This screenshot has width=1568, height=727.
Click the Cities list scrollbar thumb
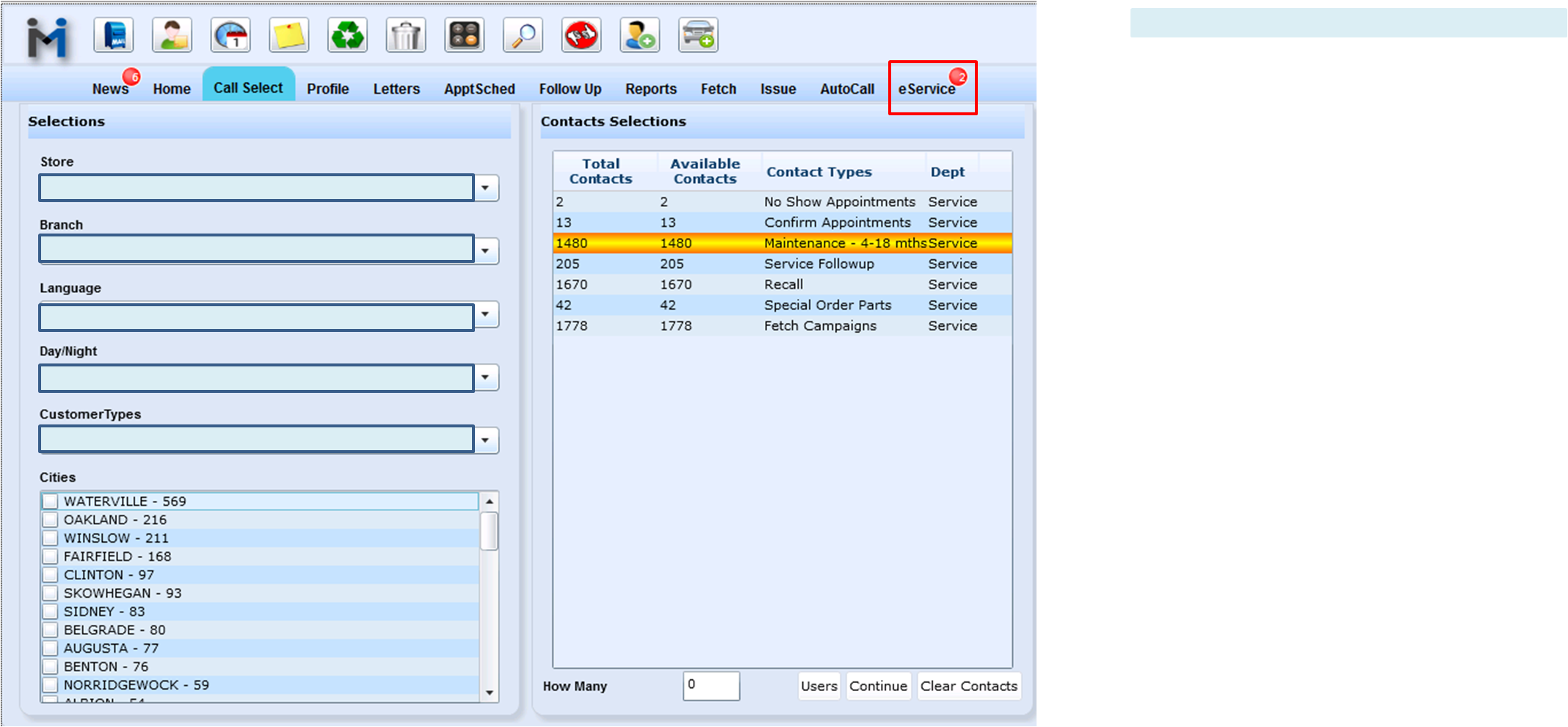[x=489, y=531]
